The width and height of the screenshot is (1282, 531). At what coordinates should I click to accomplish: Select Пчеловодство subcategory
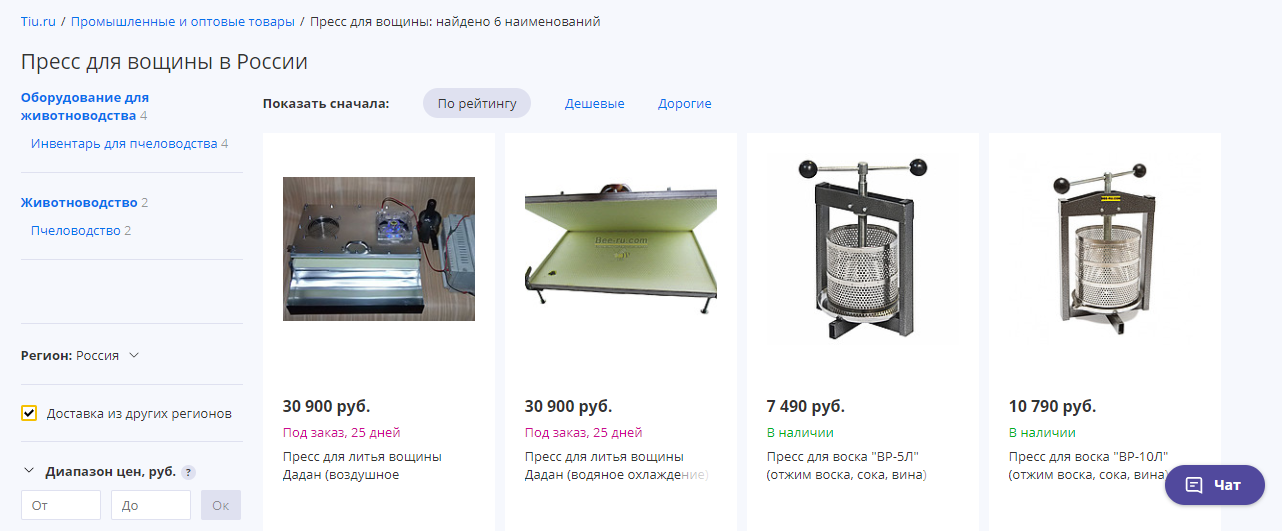tap(76, 231)
